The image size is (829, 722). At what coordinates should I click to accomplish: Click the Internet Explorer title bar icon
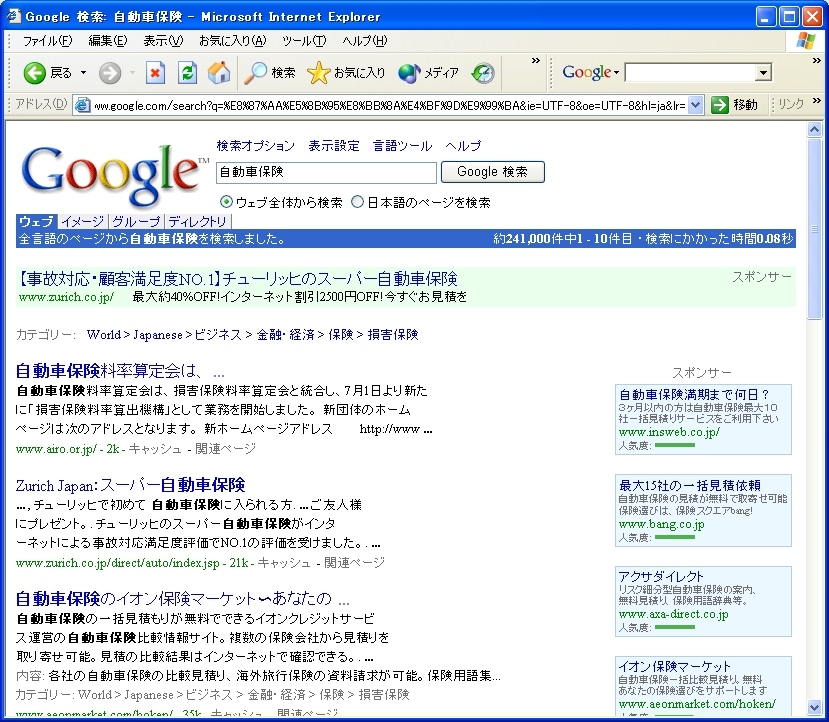[14, 16]
